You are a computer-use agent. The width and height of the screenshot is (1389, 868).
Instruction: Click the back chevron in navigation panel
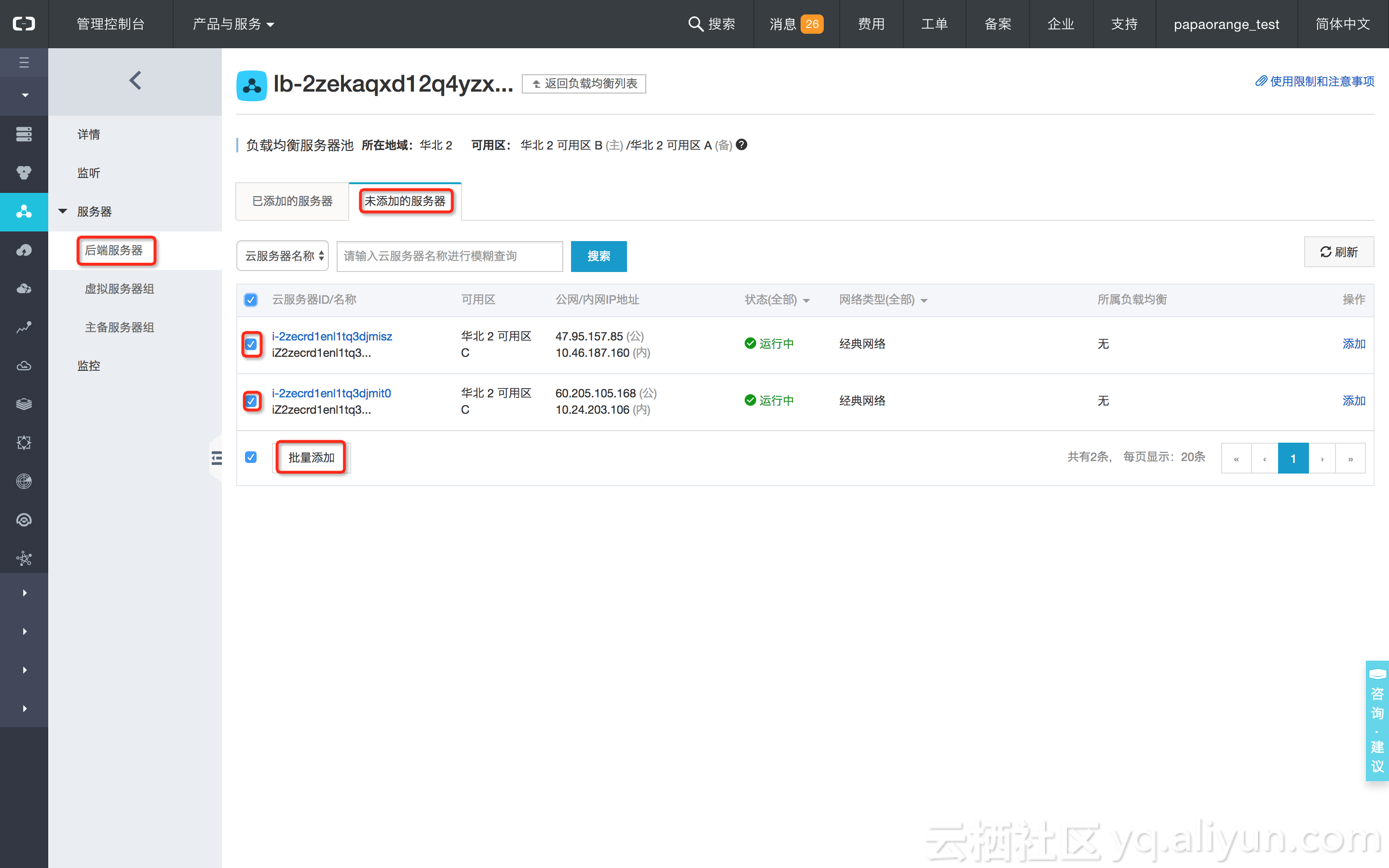coord(135,81)
